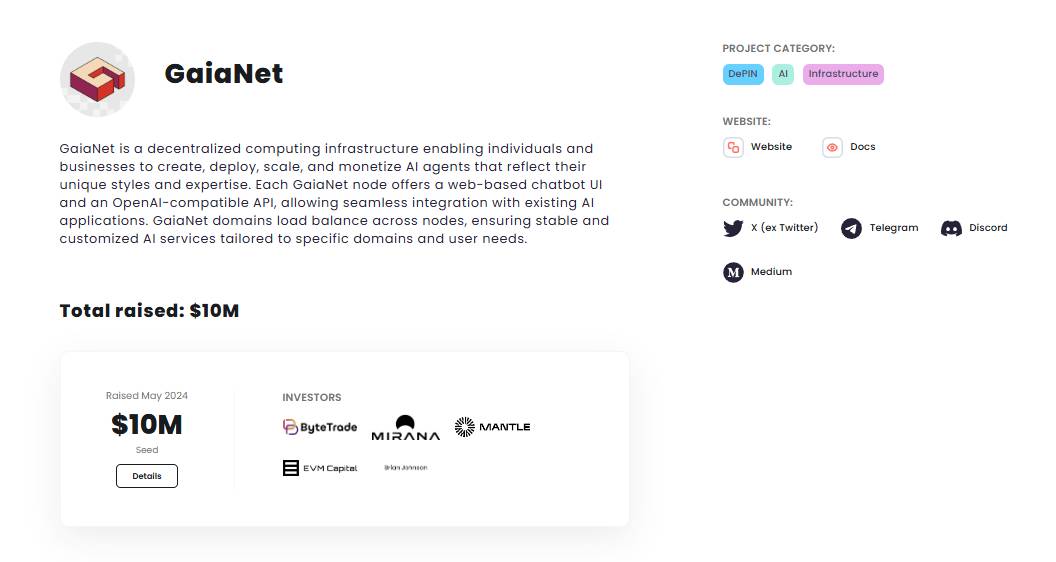The image size is (1056, 562).
Task: Click the ByteTrade investor logo
Action: [320, 427]
